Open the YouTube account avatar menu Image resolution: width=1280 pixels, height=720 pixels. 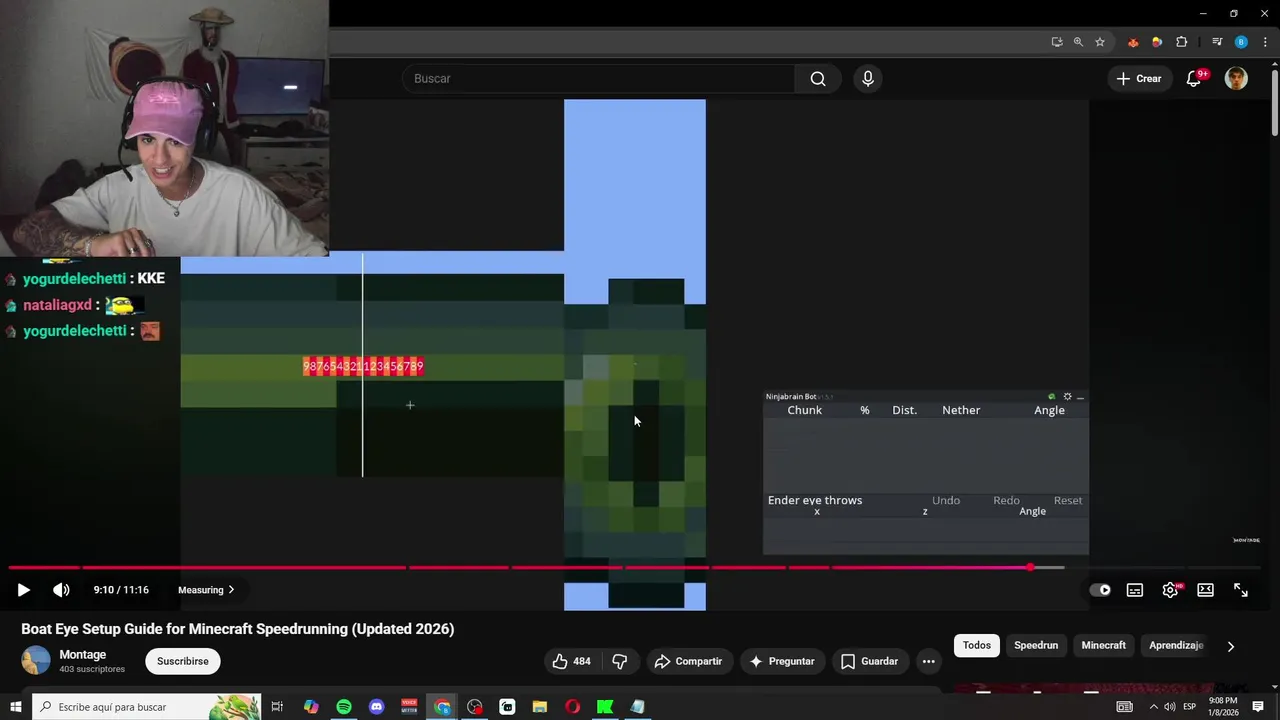pyautogui.click(x=1236, y=78)
